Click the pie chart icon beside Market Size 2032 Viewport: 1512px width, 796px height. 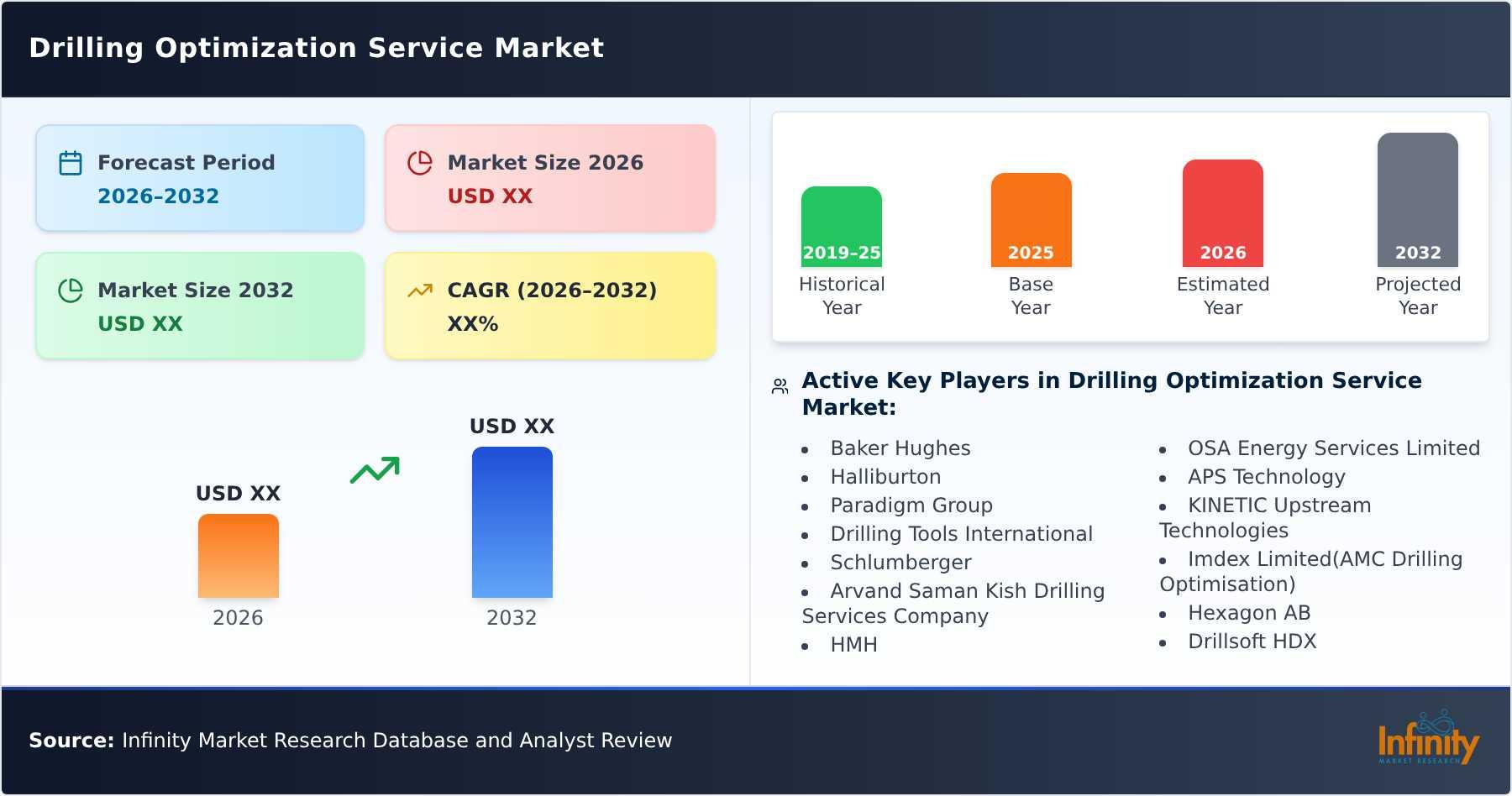point(71,291)
